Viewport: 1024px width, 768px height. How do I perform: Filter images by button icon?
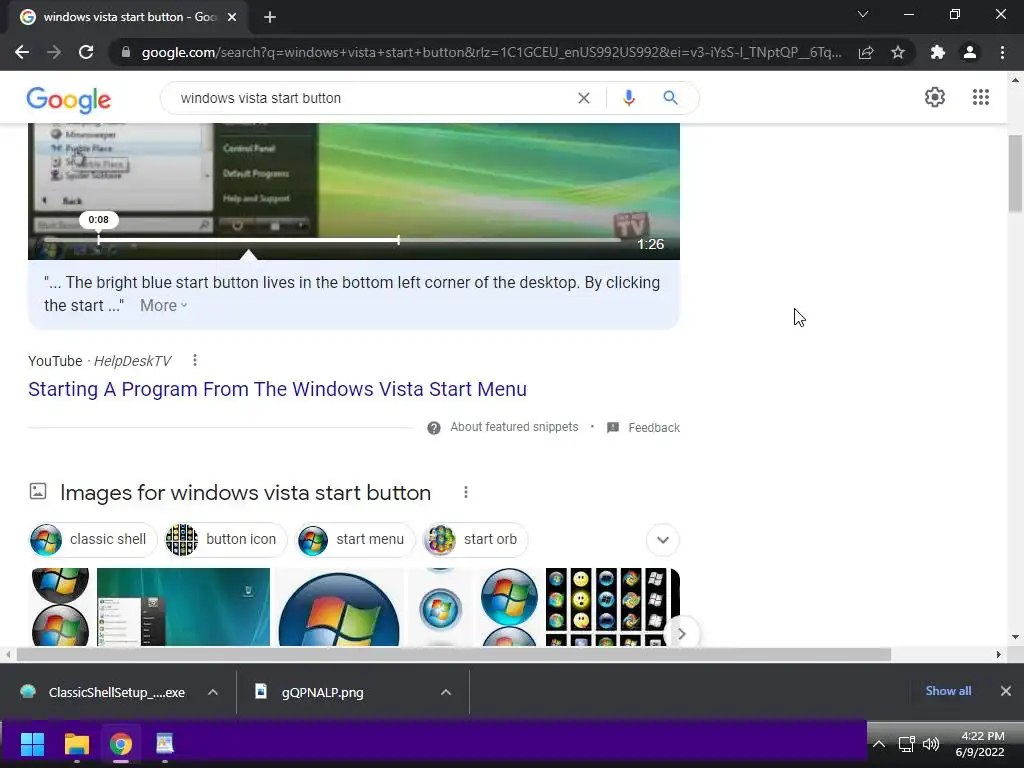[225, 539]
